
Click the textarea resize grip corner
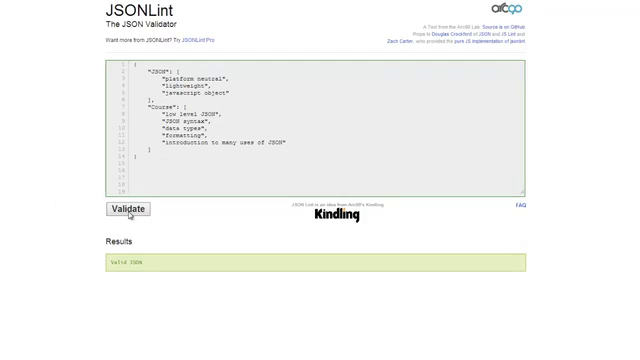pyautogui.click(x=522, y=192)
